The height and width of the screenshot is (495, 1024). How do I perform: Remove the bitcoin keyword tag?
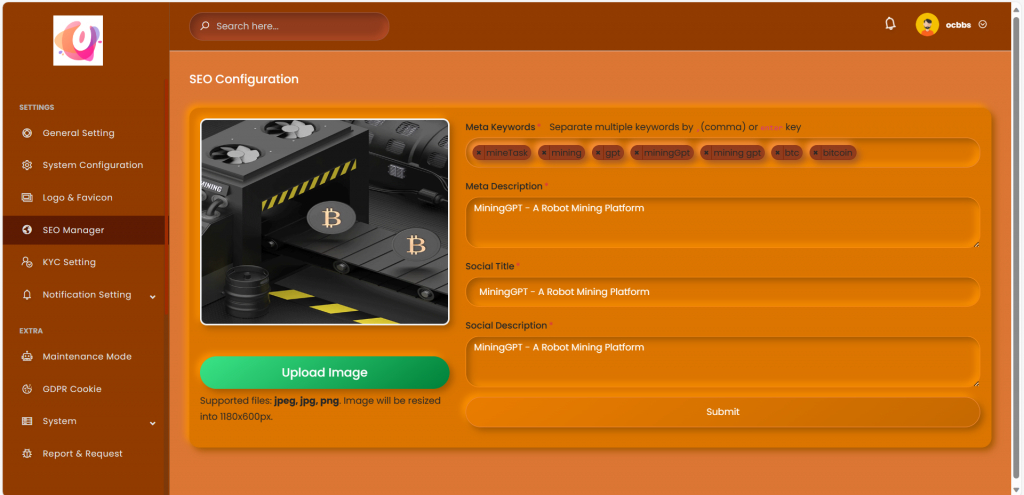tap(816, 153)
